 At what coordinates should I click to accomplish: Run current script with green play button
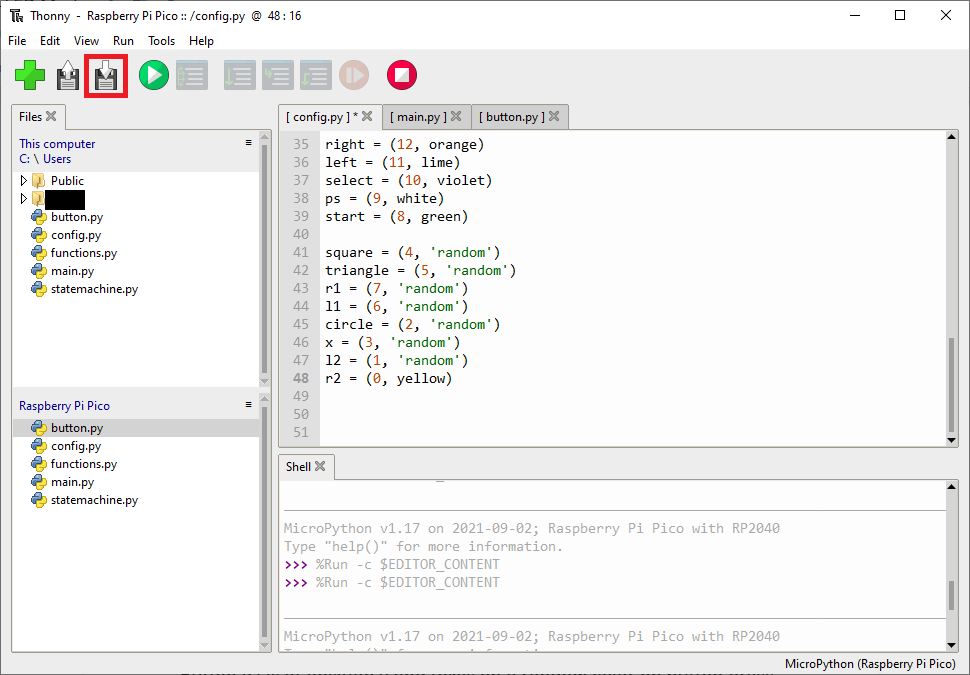pos(153,75)
